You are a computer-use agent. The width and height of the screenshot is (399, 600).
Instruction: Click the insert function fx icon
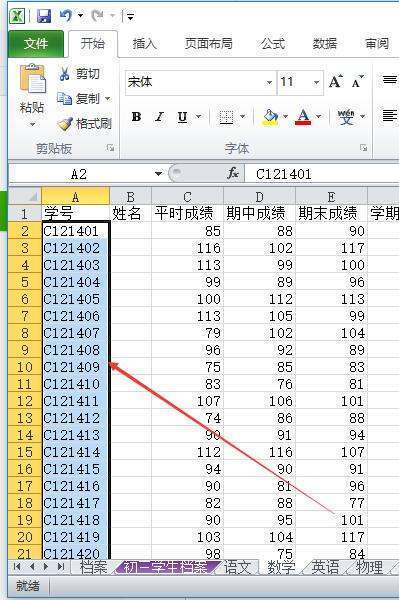tap(233, 174)
